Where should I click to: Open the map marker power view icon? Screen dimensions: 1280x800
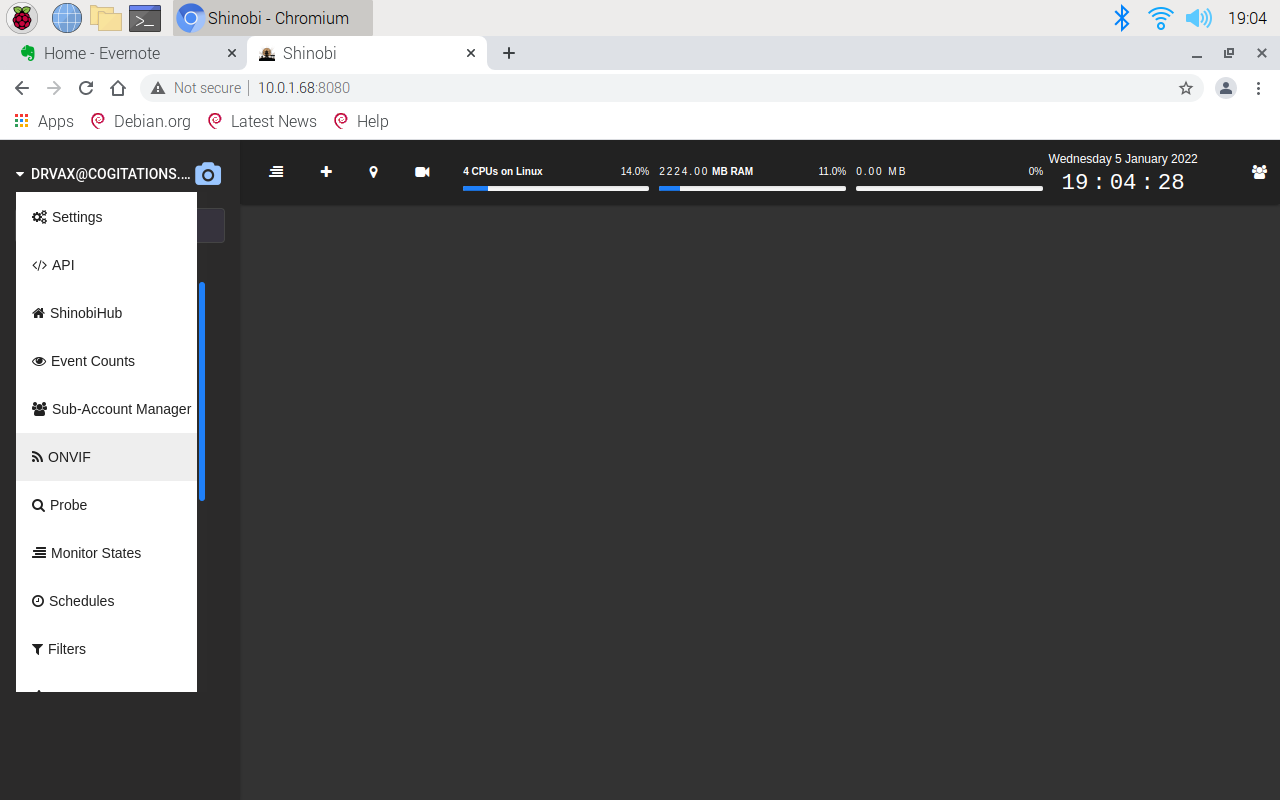point(374,172)
